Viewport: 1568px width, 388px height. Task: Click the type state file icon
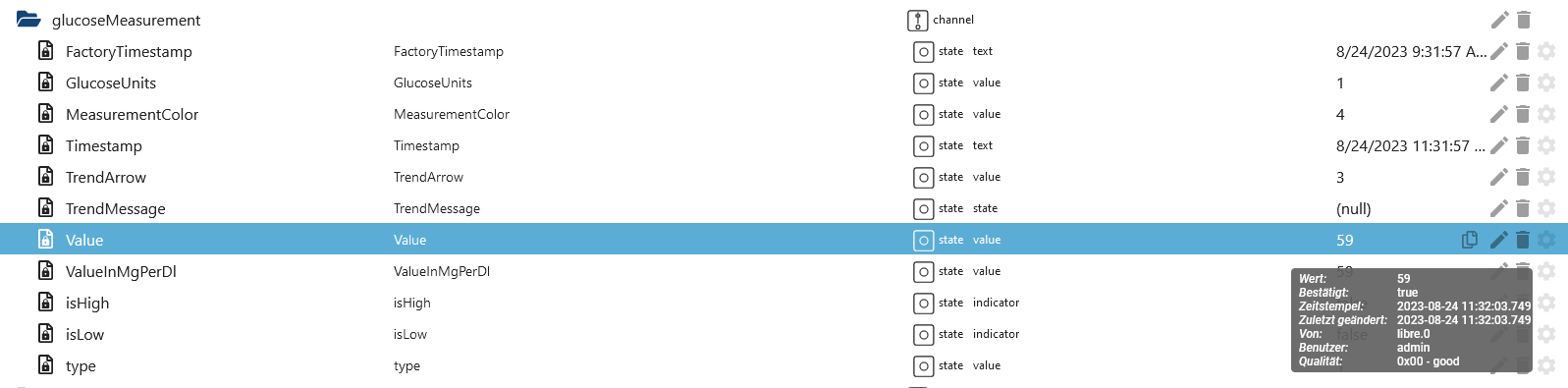click(x=45, y=364)
